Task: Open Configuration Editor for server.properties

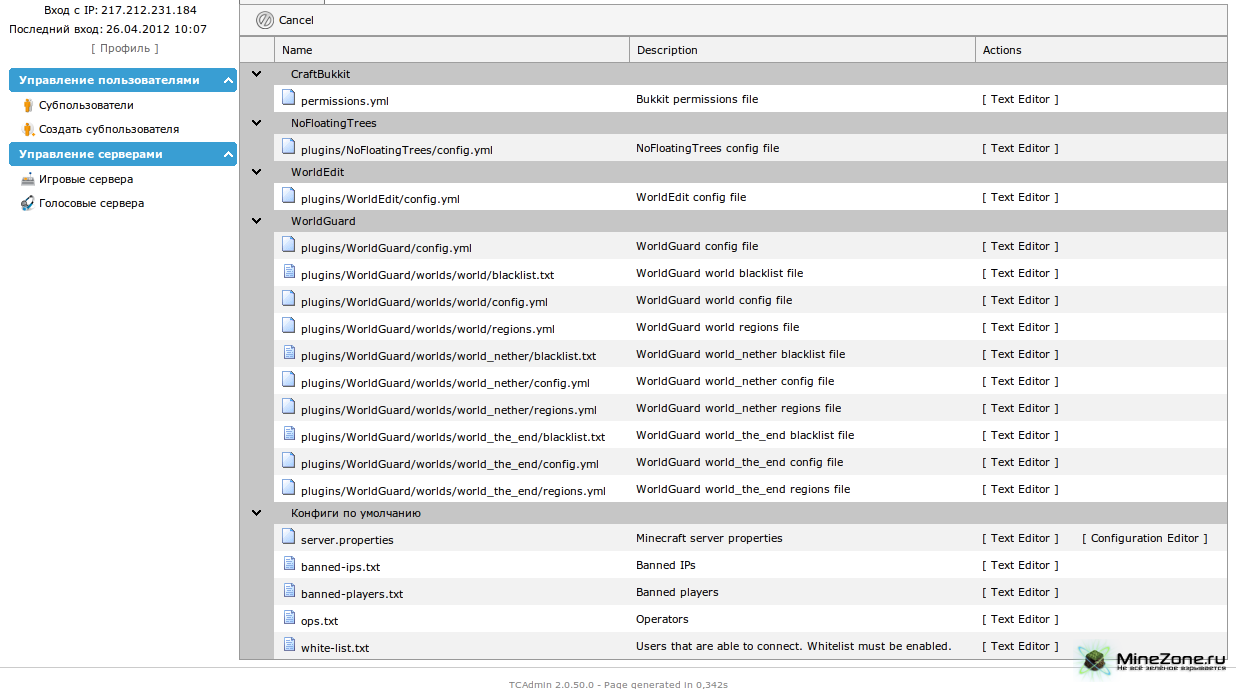Action: (1144, 538)
